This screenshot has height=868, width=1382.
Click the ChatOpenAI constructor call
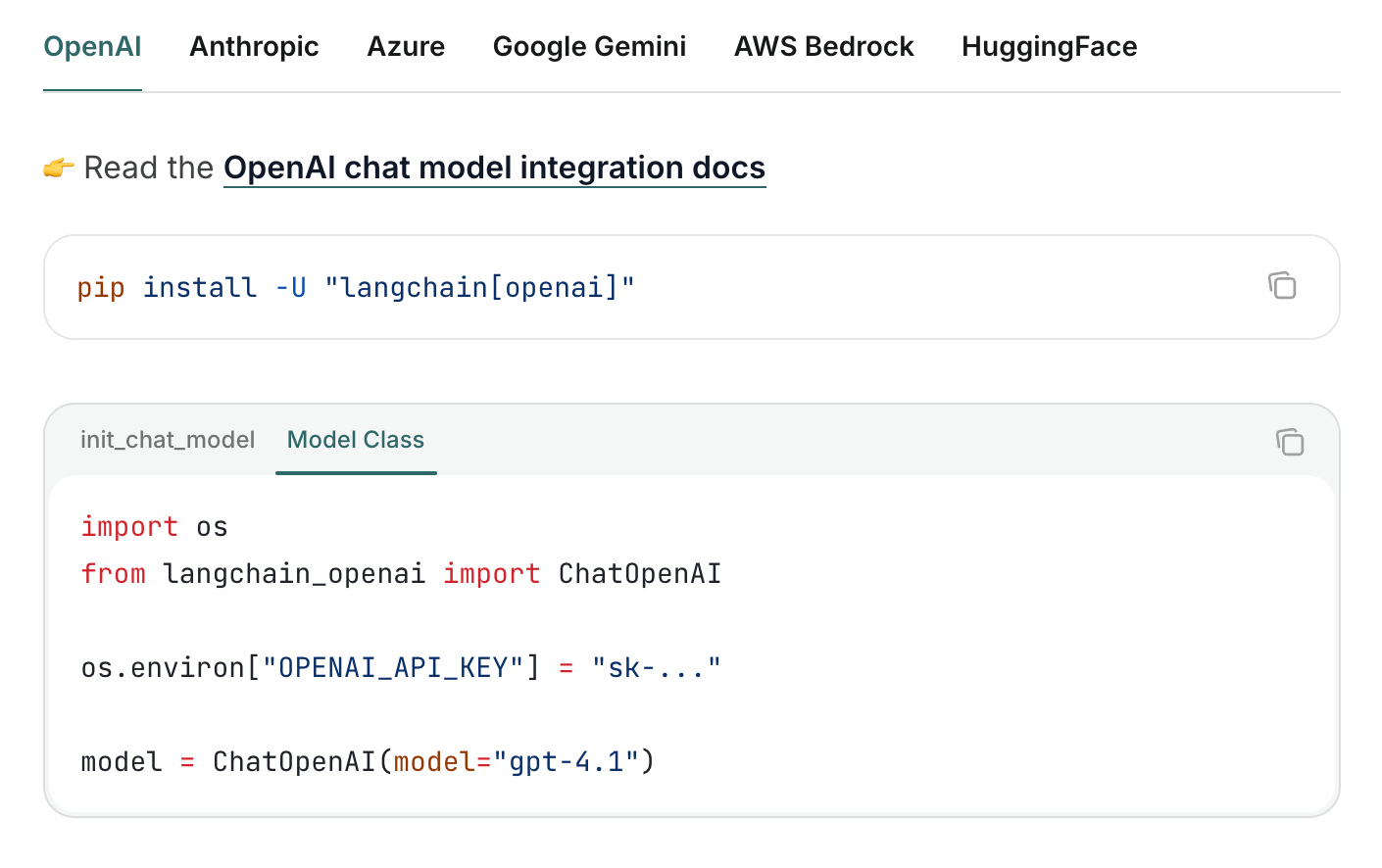coord(434,762)
